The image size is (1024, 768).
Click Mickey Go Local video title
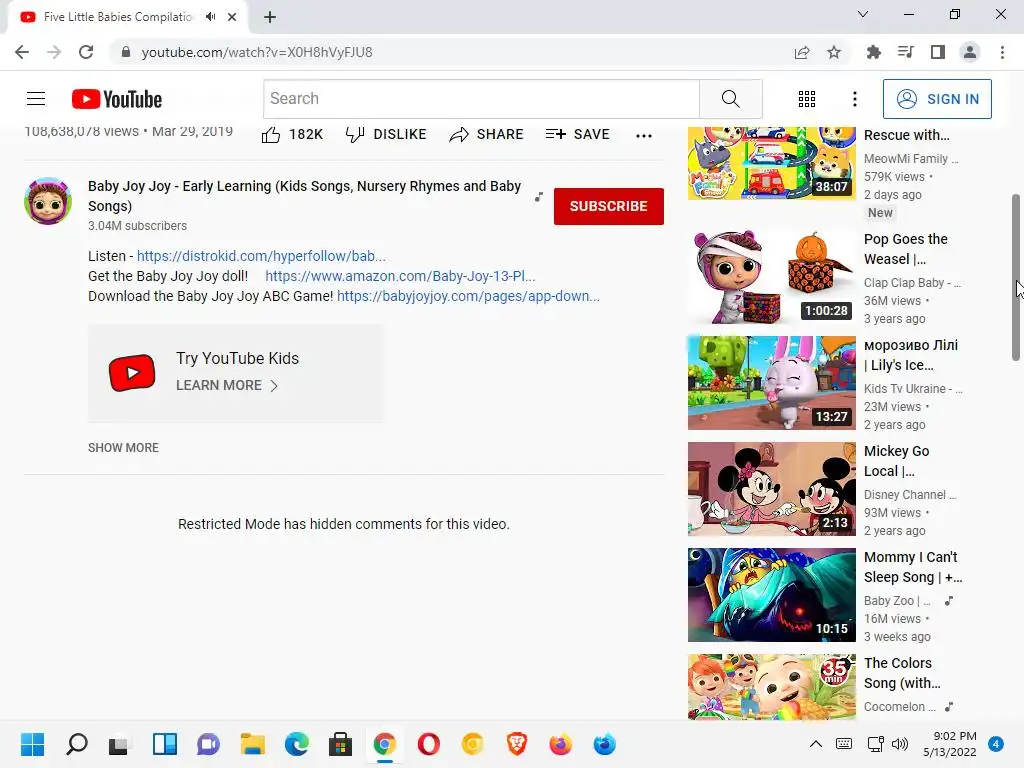click(x=897, y=461)
